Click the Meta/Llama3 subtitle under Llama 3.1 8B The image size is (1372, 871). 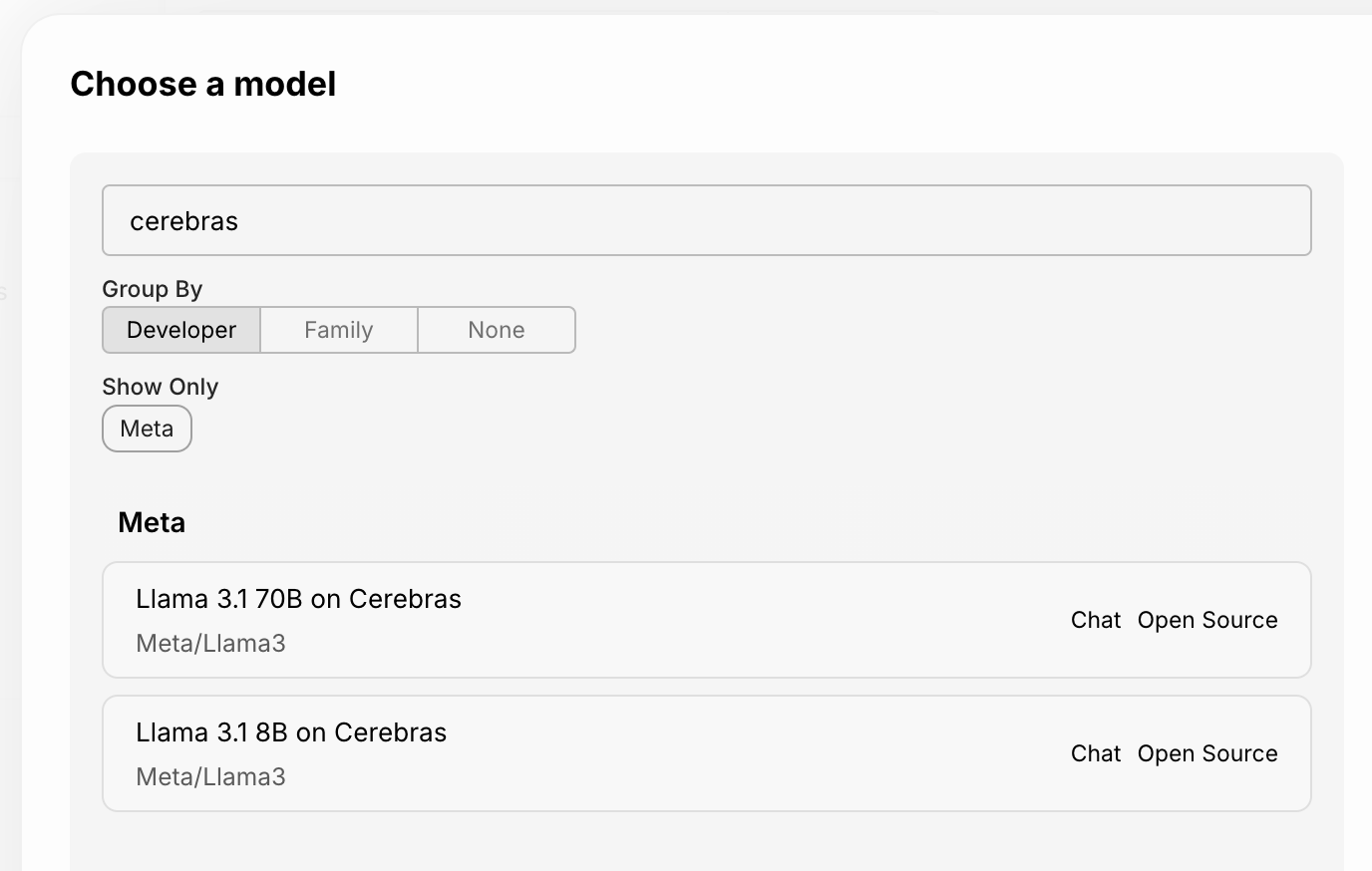[210, 777]
